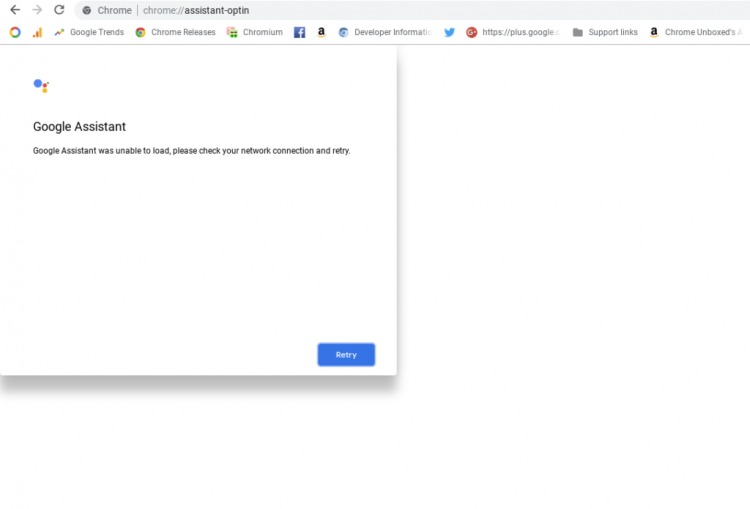Focus the address bar showing chrome://assistant-optin
The height and width of the screenshot is (509, 750).
click(x=411, y=10)
